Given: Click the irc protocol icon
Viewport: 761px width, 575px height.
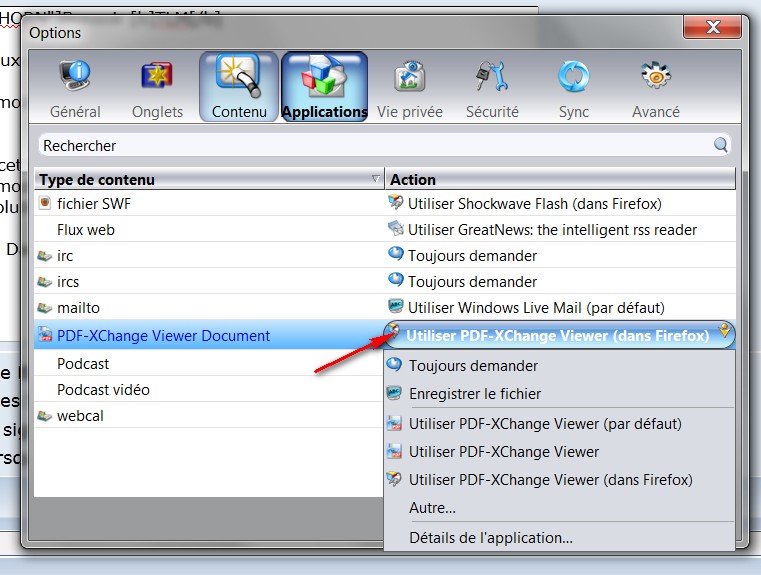Looking at the screenshot, I should (45, 255).
